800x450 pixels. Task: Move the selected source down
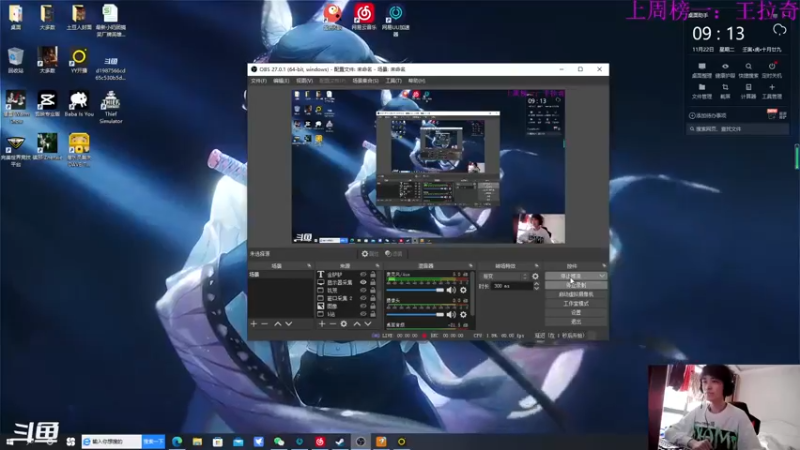coord(368,324)
